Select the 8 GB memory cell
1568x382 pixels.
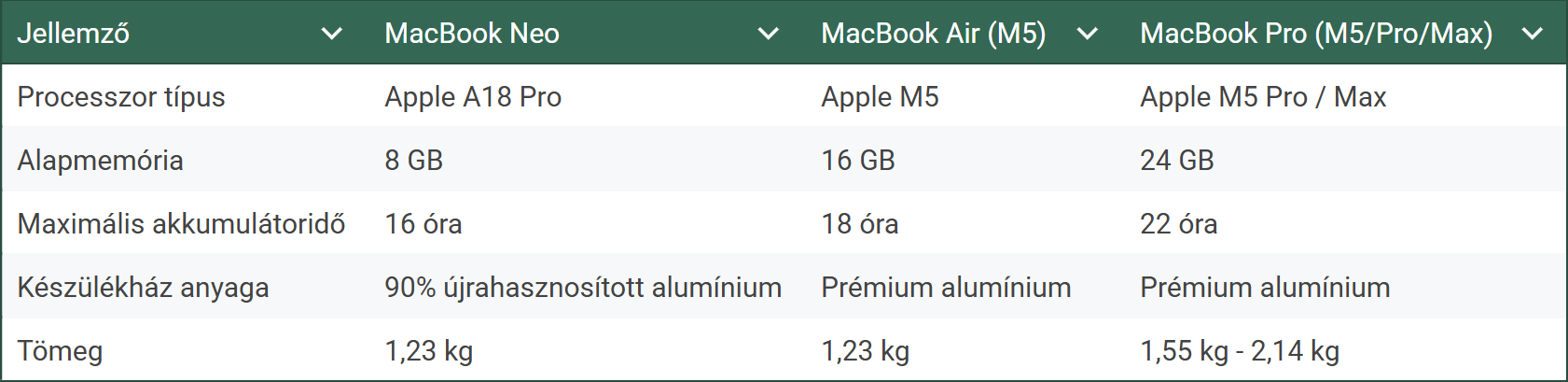pos(414,161)
